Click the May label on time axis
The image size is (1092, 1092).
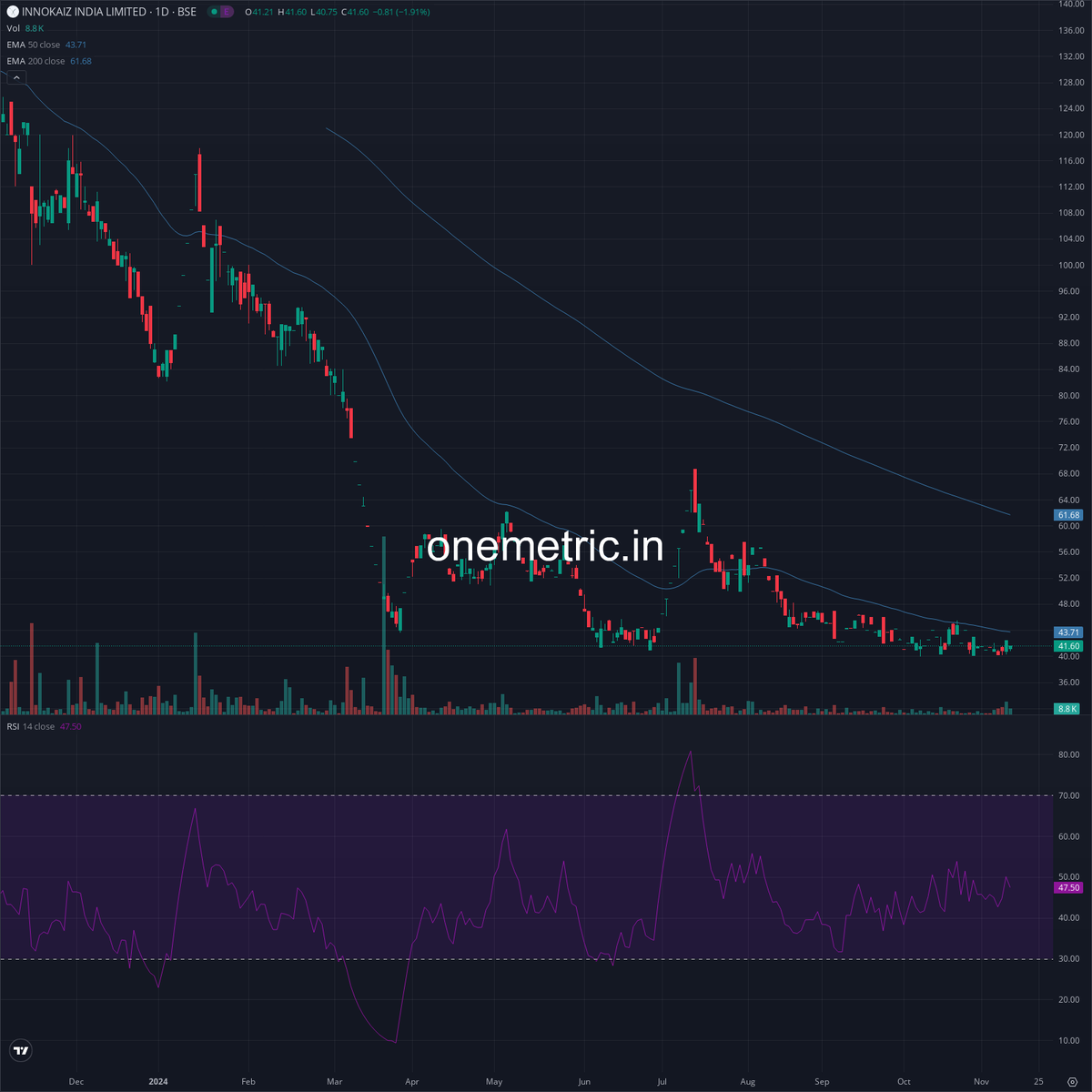pyautogui.click(x=494, y=1082)
